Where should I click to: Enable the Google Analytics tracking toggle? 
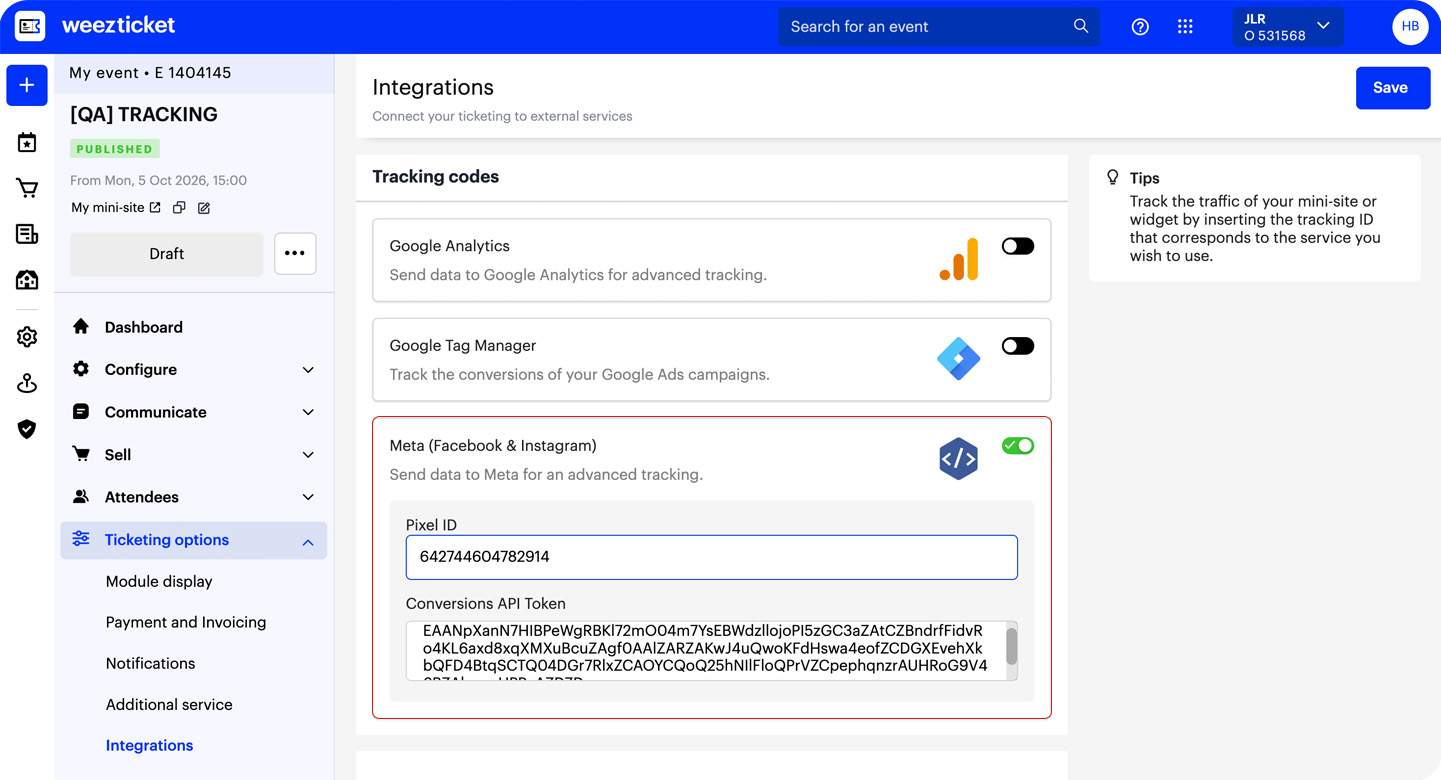pos(1017,245)
